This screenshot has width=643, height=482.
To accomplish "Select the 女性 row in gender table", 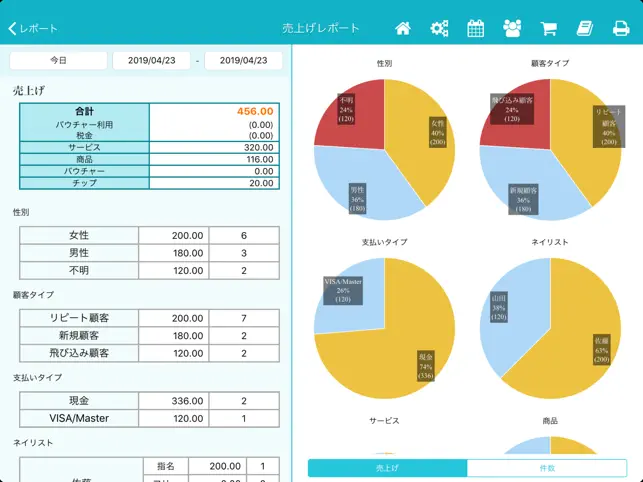I will tap(149, 235).
